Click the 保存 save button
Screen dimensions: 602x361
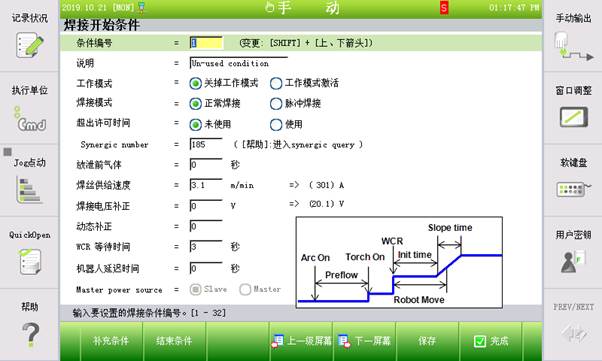427,341
